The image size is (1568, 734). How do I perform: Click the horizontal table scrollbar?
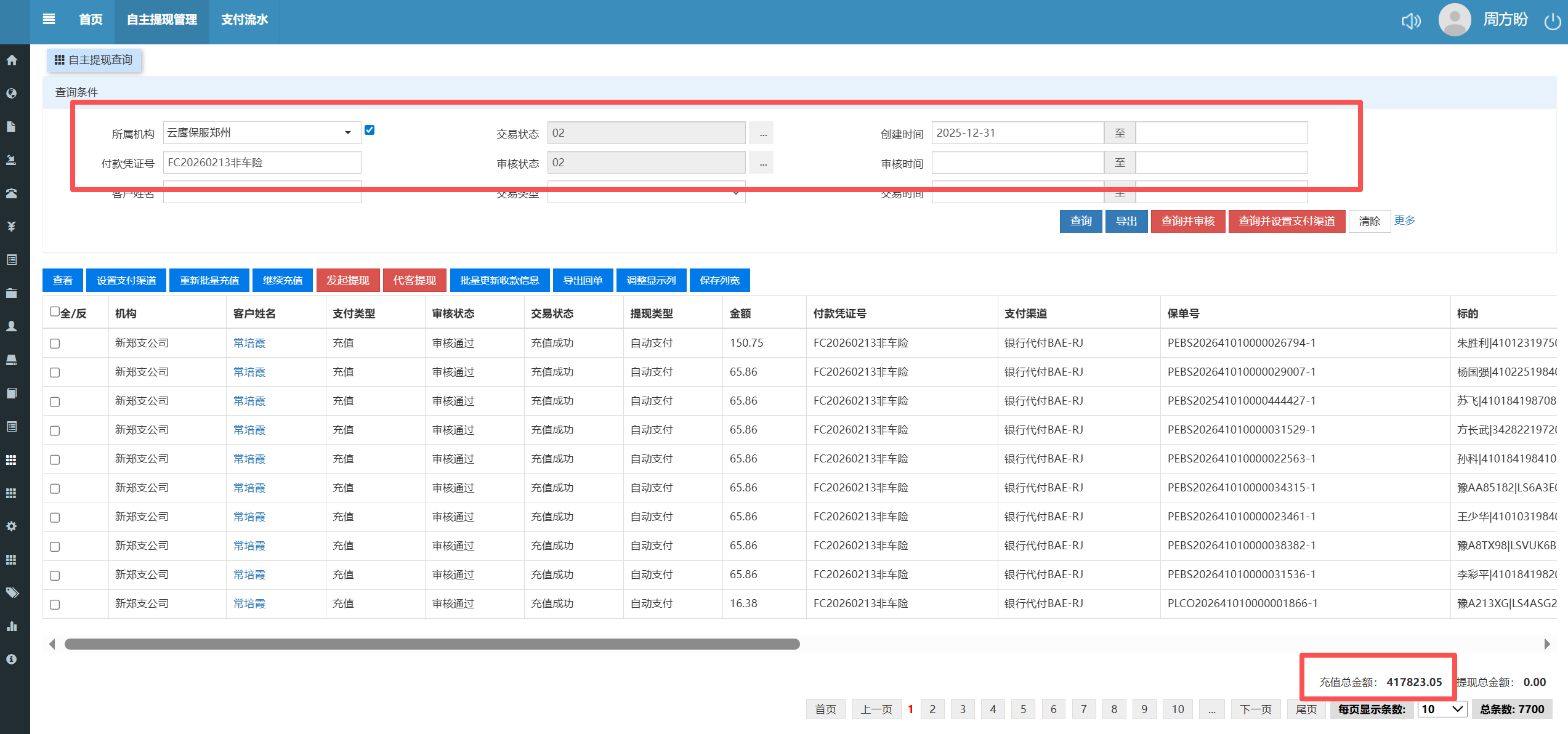click(432, 644)
